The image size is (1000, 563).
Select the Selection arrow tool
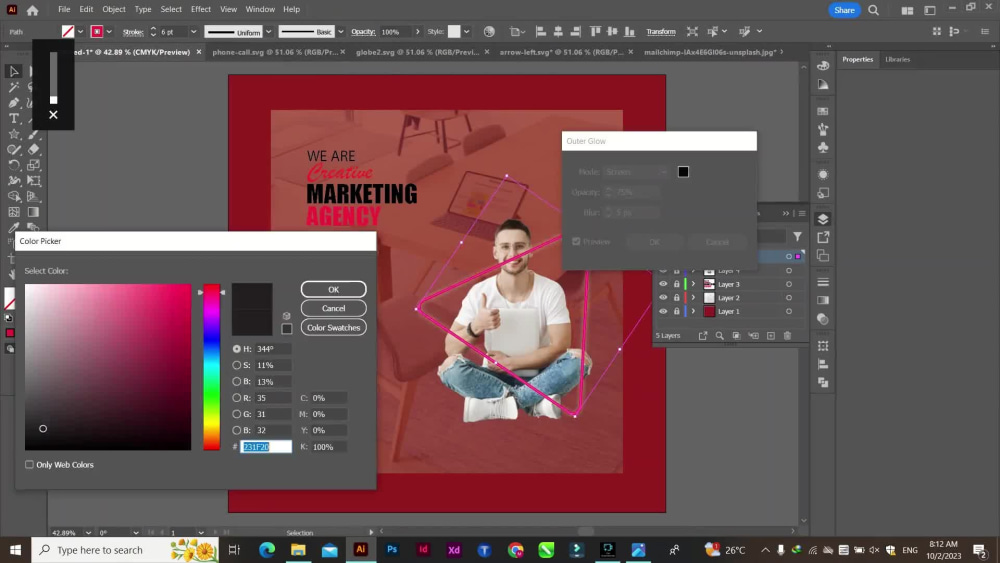(x=13, y=71)
